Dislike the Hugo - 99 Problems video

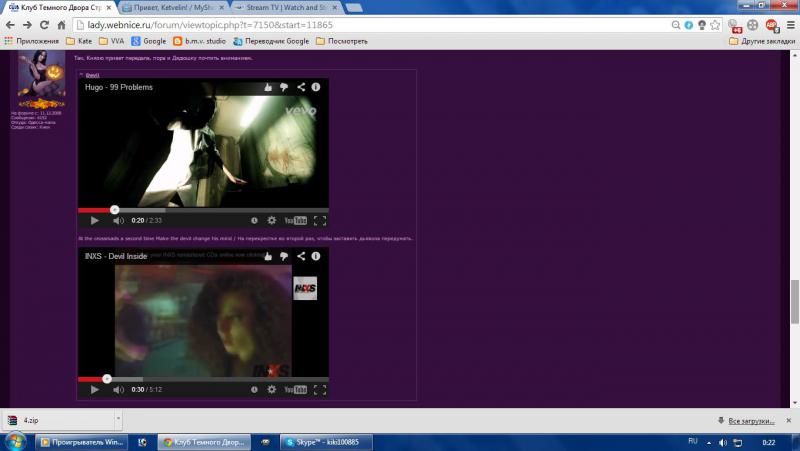[x=284, y=88]
